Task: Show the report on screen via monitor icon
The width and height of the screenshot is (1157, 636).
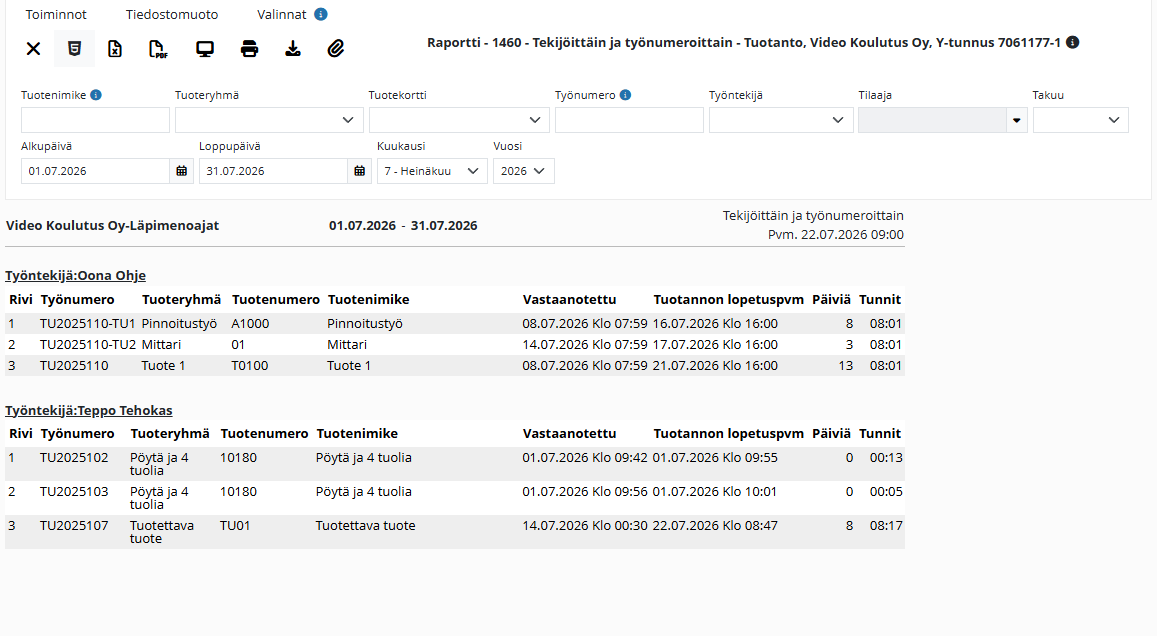Action: (204, 49)
